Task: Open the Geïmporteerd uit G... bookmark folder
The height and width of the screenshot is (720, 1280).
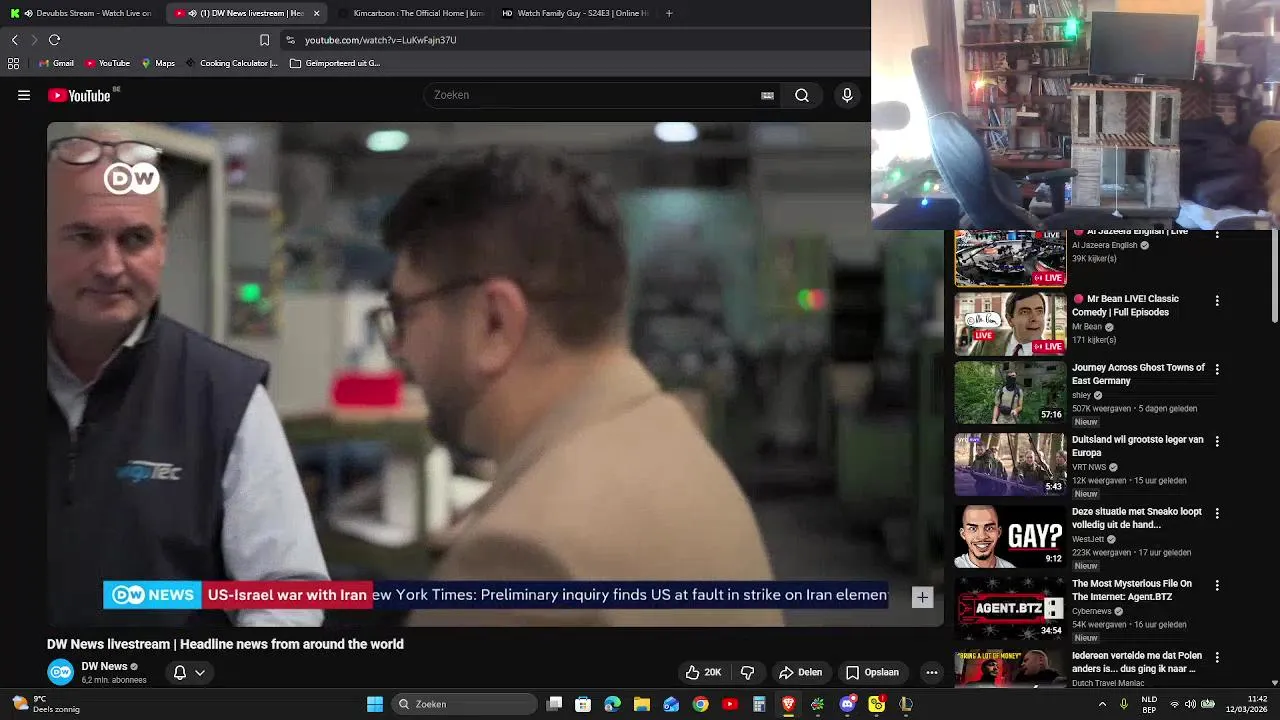Action: (335, 63)
